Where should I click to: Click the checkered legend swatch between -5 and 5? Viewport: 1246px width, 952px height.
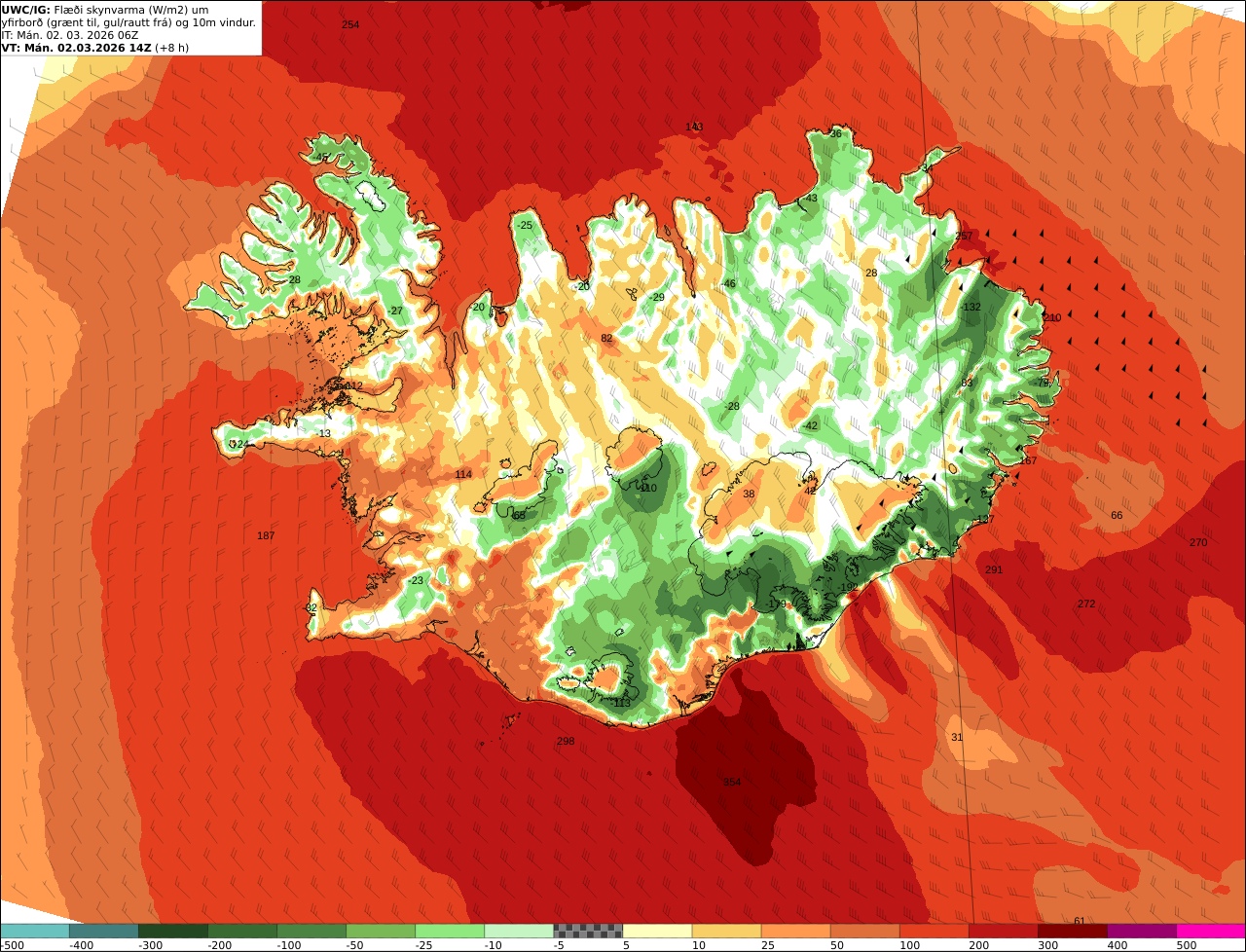(587, 931)
